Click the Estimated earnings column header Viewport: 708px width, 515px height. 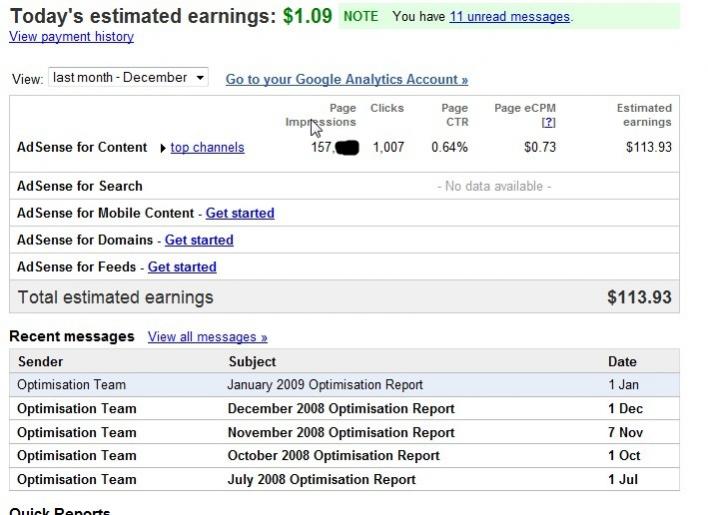(x=644, y=115)
